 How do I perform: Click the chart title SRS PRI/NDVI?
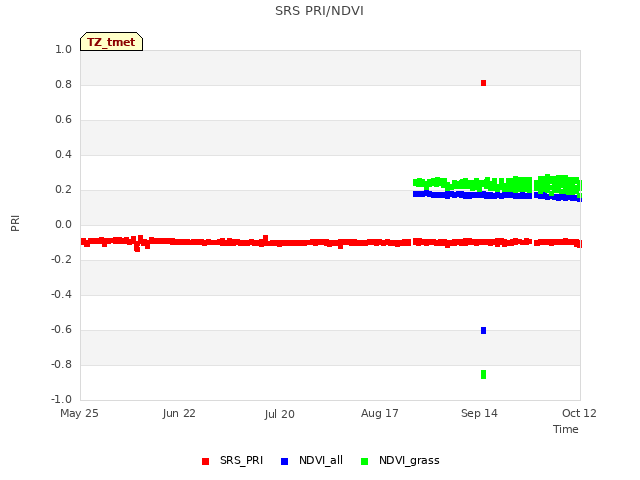tap(319, 11)
